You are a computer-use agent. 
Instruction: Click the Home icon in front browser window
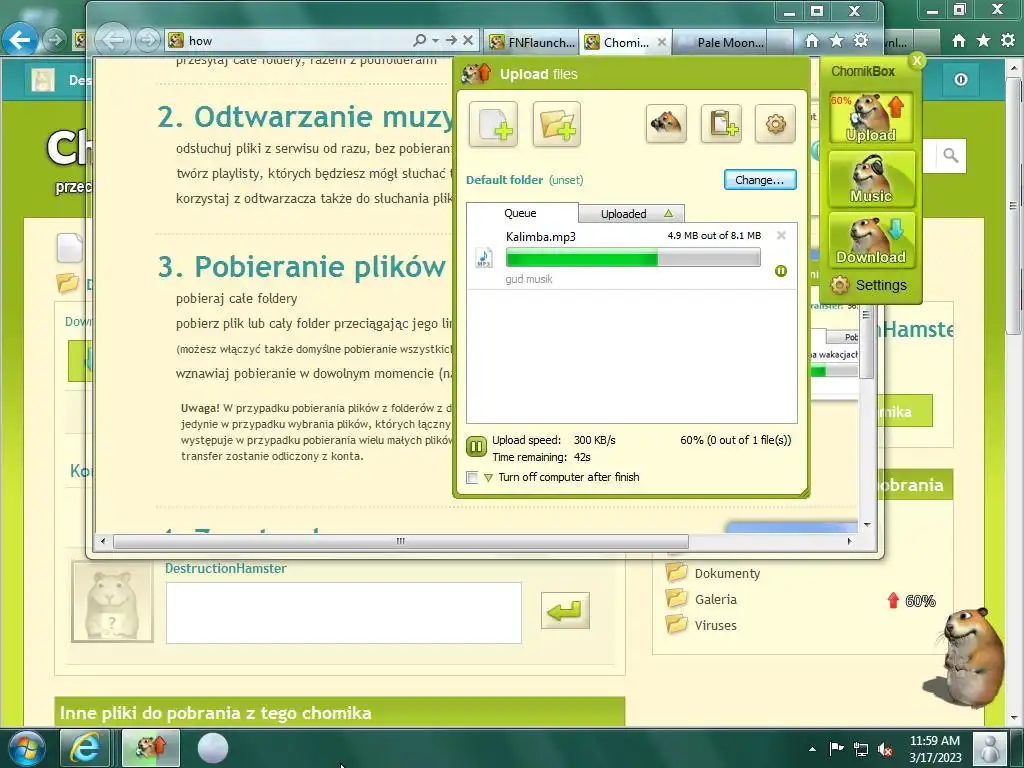click(812, 41)
